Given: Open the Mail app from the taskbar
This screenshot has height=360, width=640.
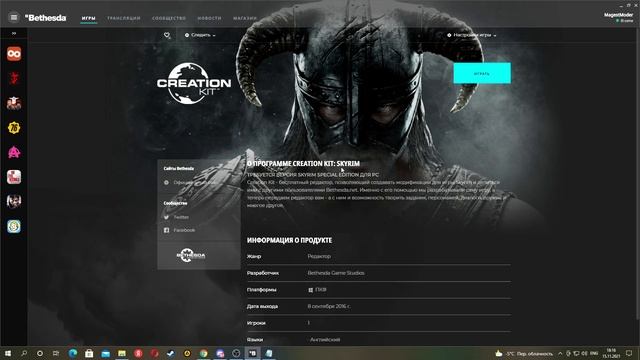Looking at the screenshot, I should click(x=105, y=353).
